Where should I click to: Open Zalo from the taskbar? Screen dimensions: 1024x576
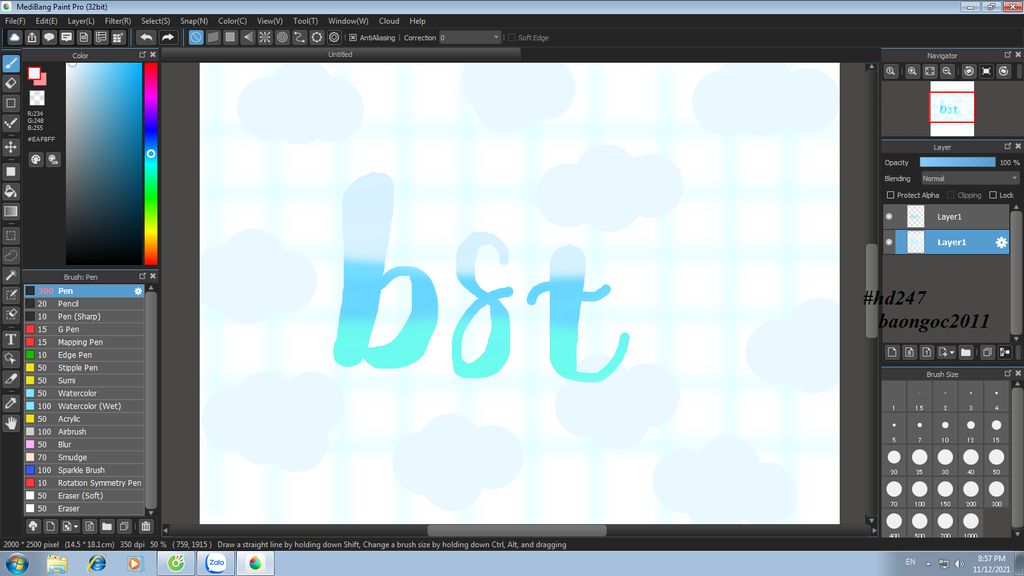(x=216, y=563)
